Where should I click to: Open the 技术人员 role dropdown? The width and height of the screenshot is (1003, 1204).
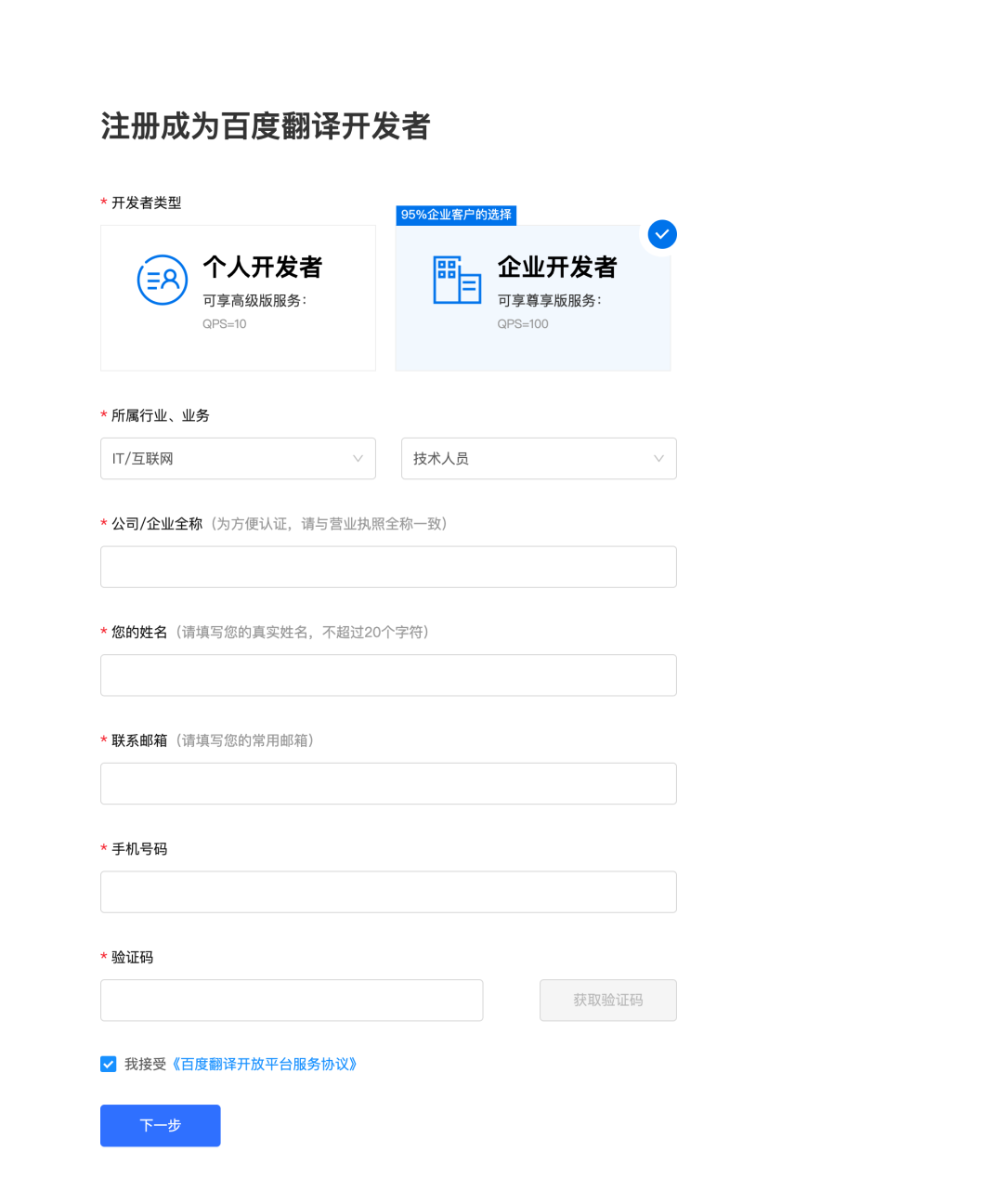coord(539,459)
